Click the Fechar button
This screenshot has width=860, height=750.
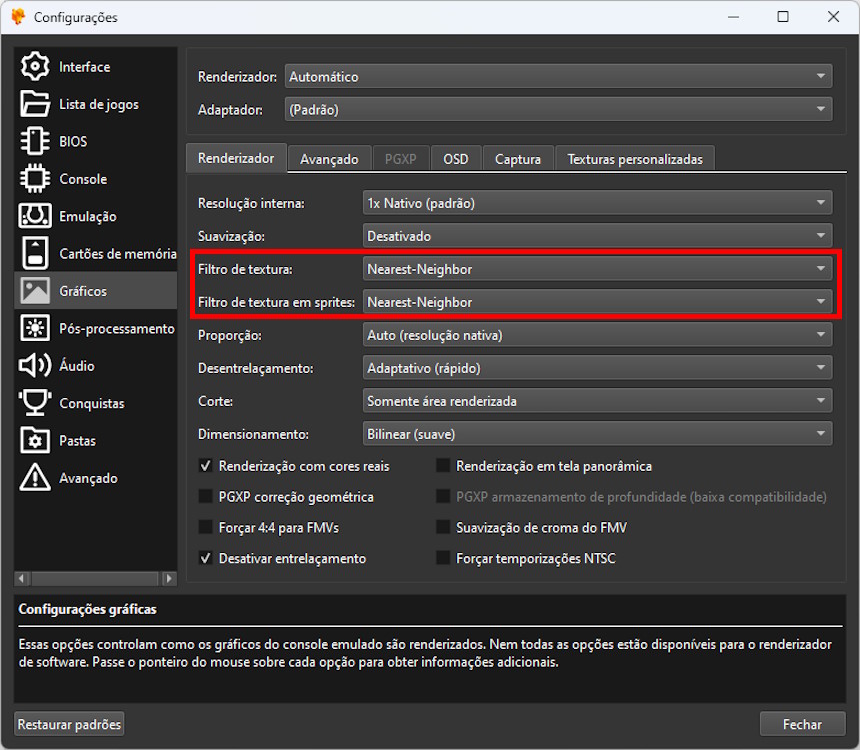802,724
